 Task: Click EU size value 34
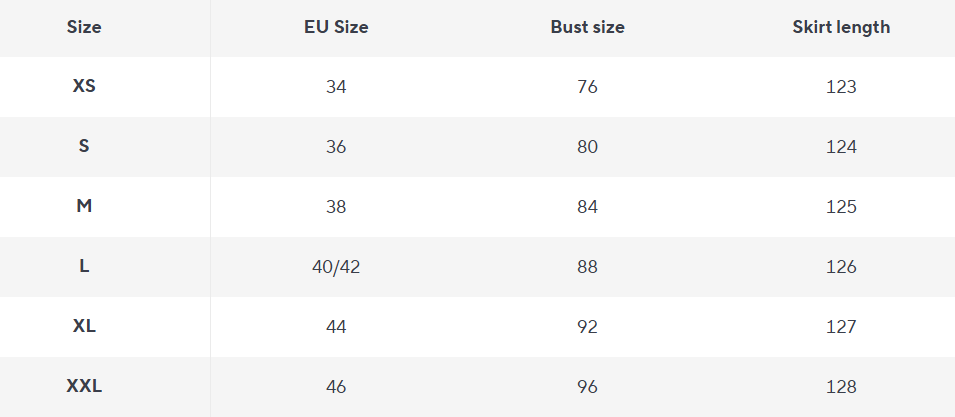[x=336, y=87]
